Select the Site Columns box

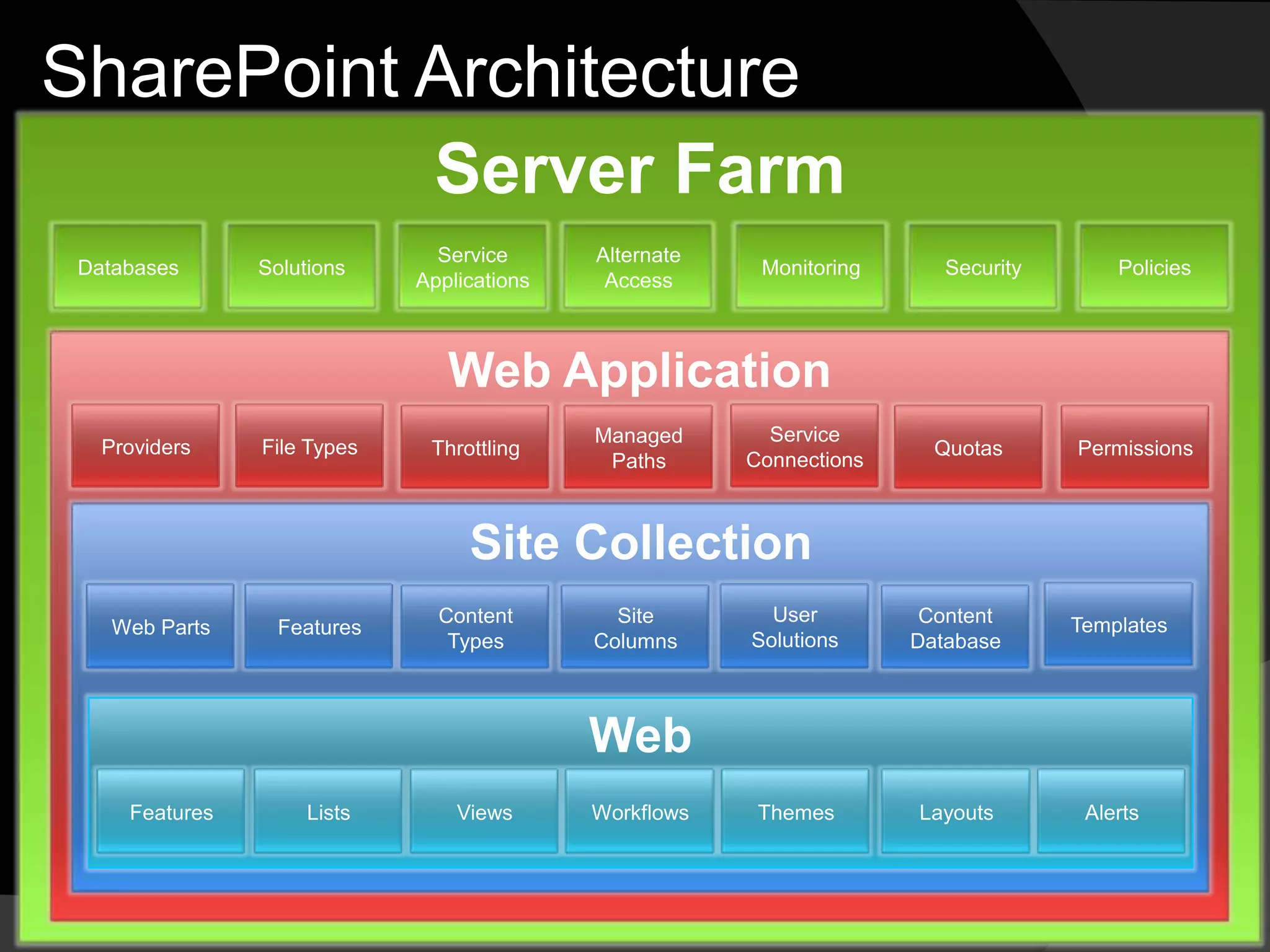click(x=635, y=627)
